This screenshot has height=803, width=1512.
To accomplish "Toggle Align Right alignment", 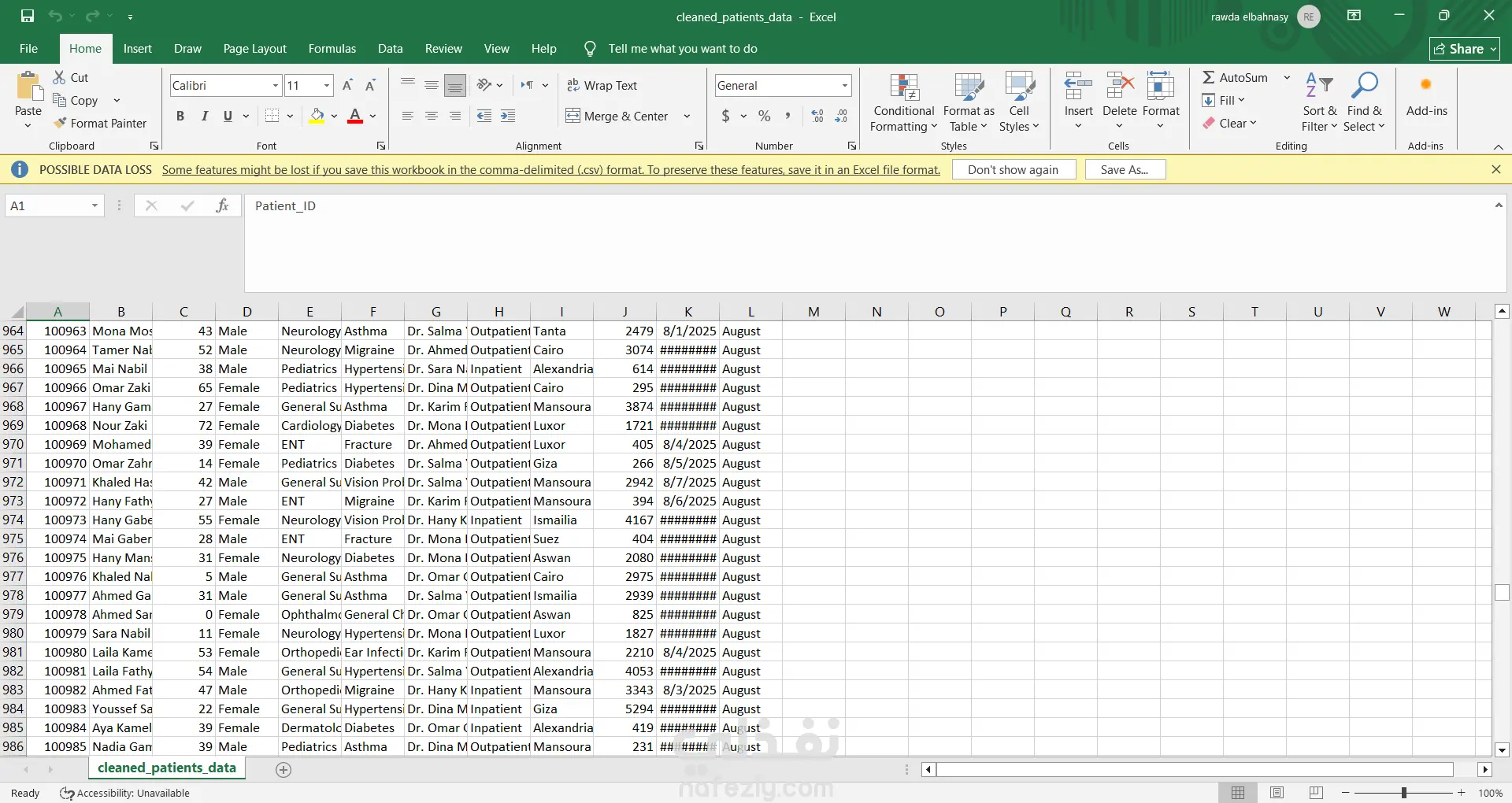I will point(455,116).
